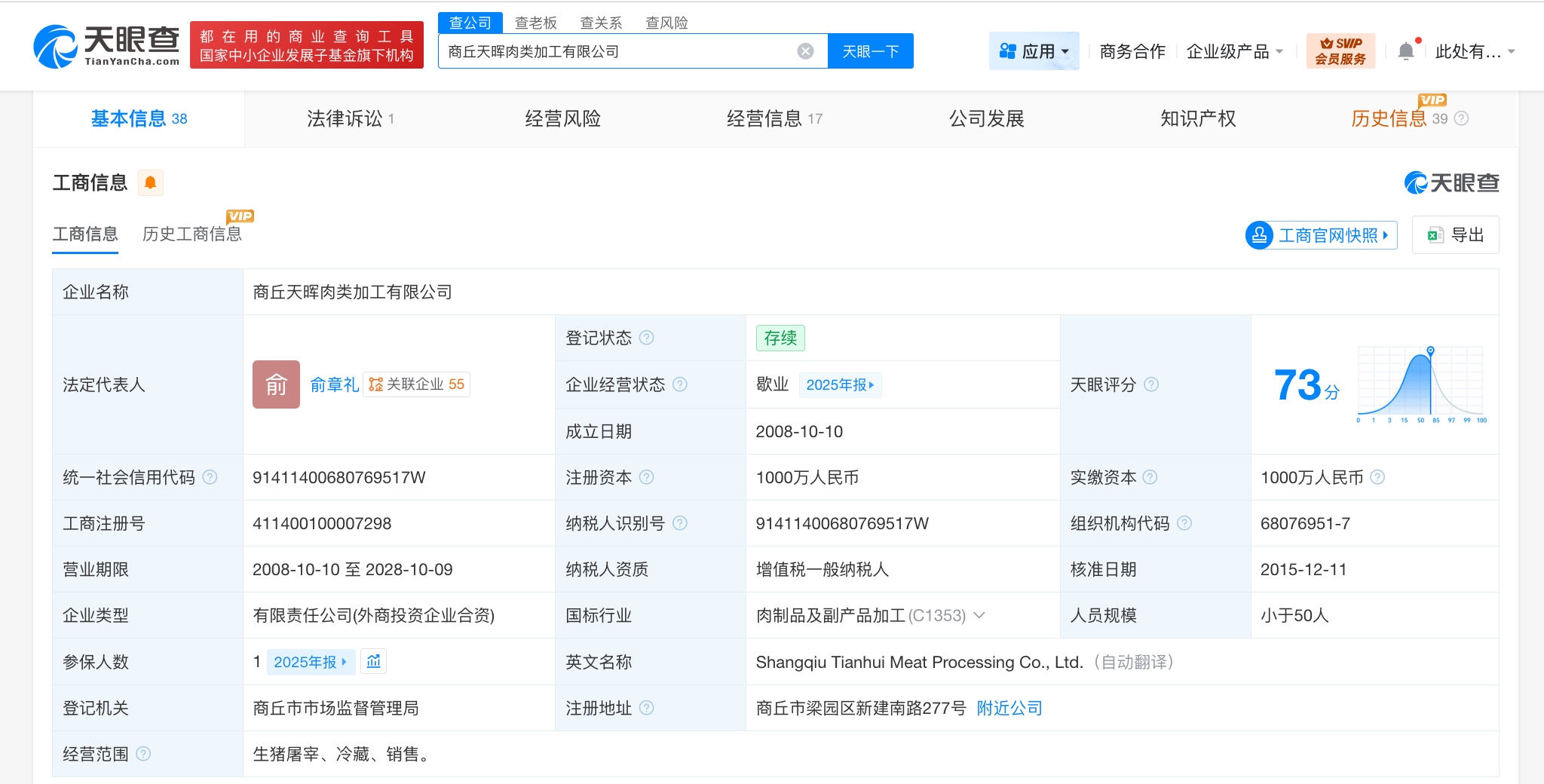
Task: Click the SVIP 会员服务 badge
Action: 1340,51
